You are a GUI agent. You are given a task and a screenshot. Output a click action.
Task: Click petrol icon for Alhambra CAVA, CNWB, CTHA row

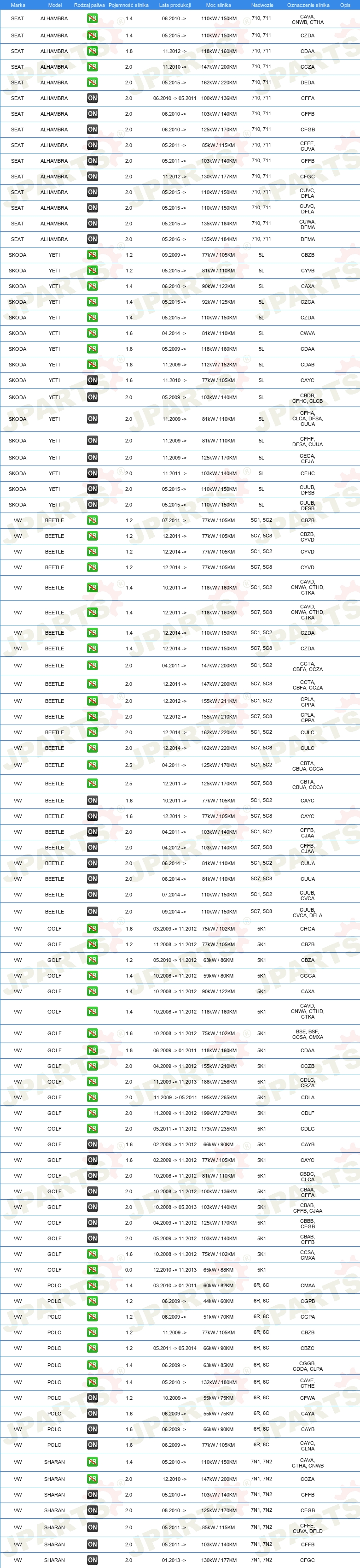[92, 19]
